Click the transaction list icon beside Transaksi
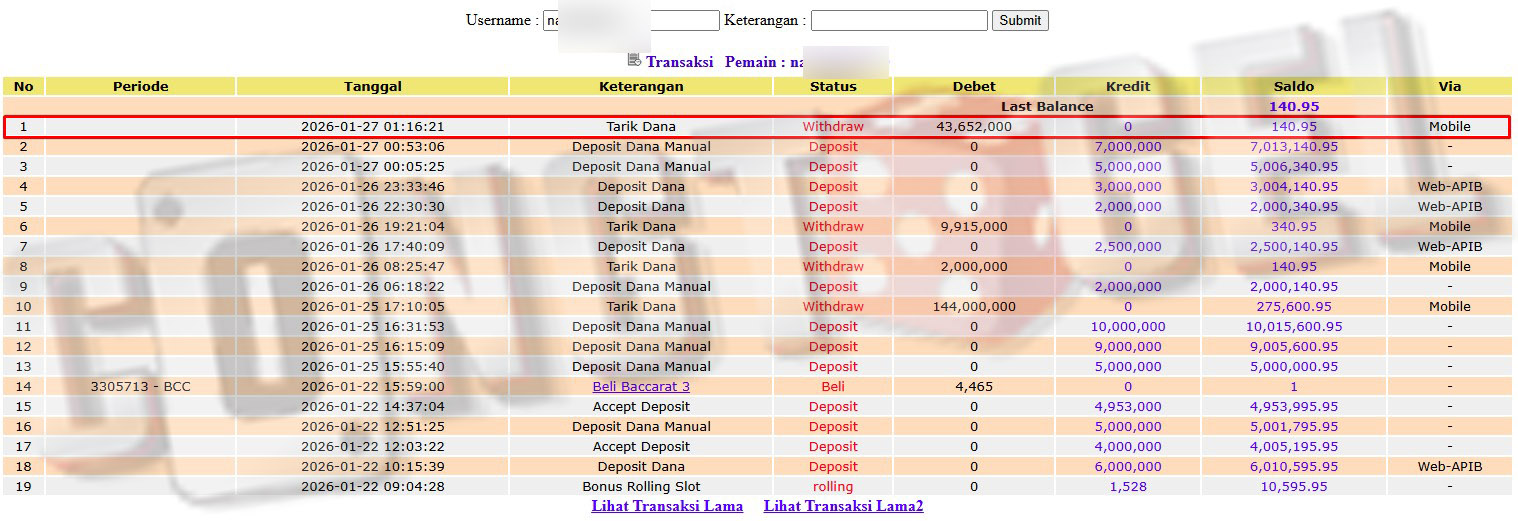Screen dimensions: 1518x521 click(634, 61)
